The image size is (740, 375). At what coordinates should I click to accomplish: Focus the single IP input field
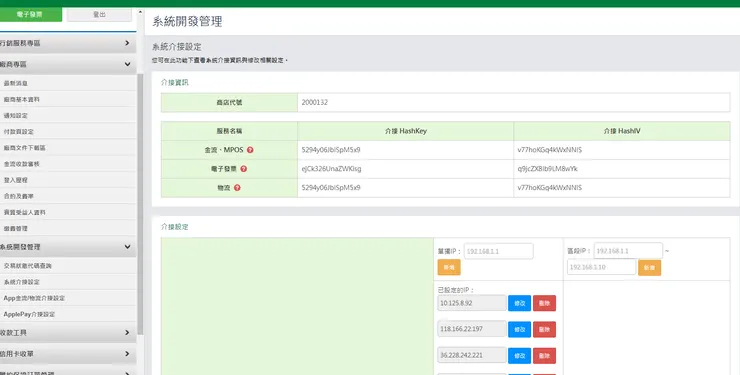[498, 251]
